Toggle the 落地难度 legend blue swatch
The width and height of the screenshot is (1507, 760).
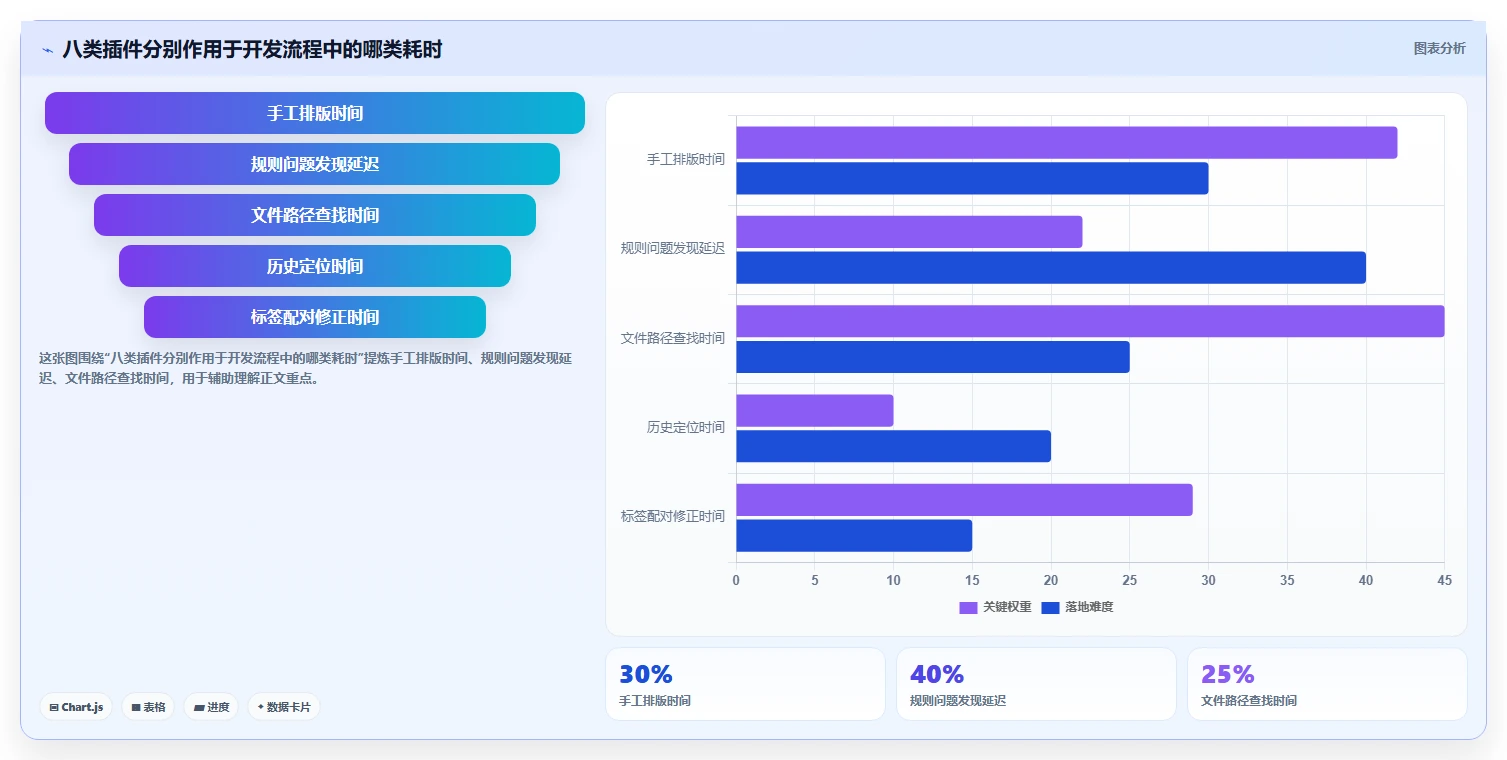[x=1050, y=608]
